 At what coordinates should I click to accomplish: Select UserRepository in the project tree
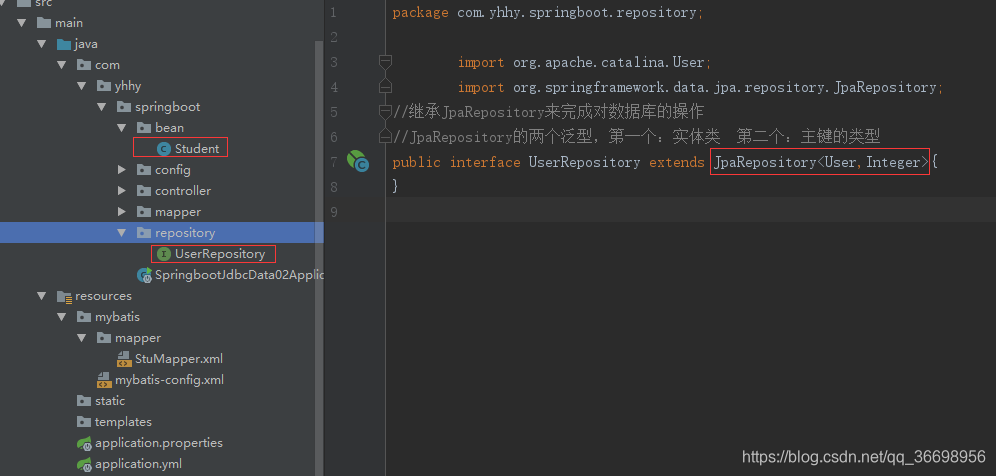pyautogui.click(x=220, y=254)
